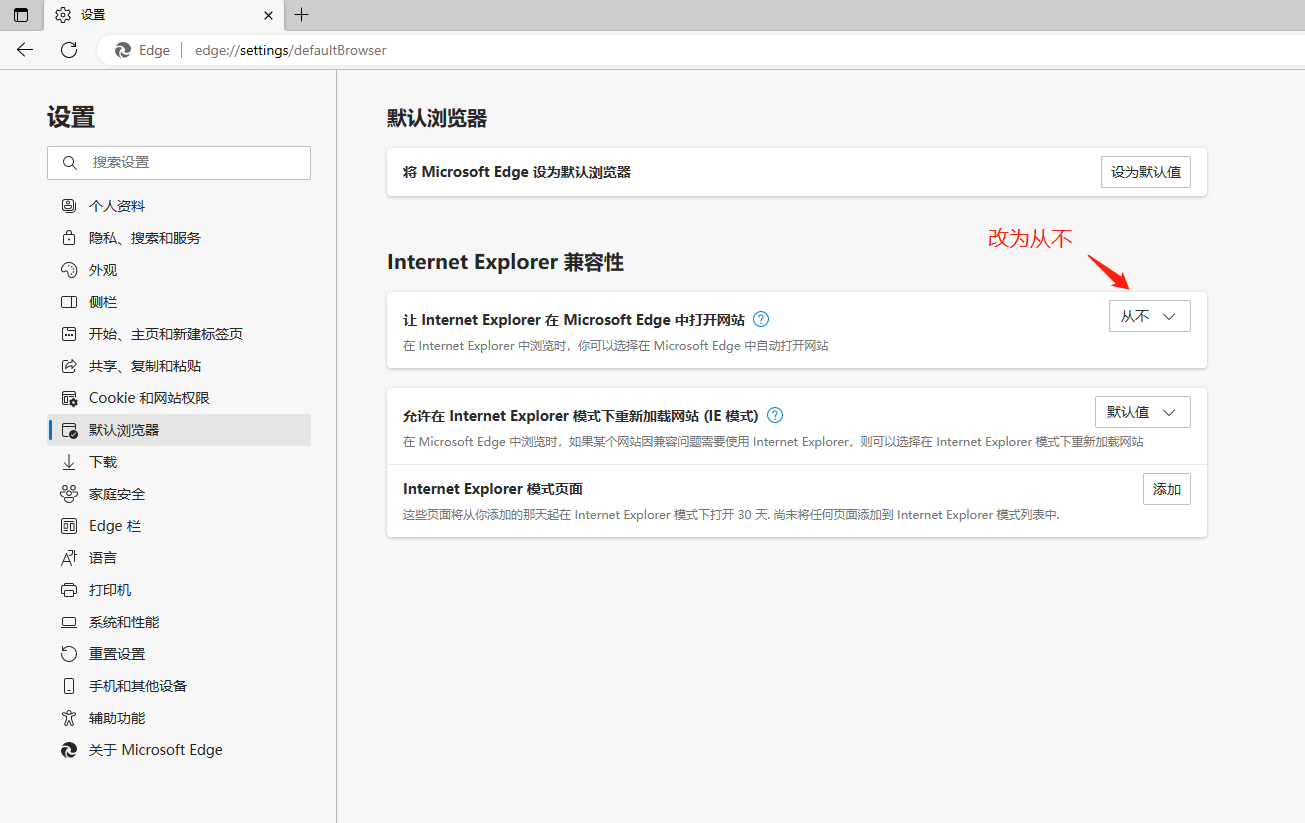Click the 家庭安全 family icon
The image size is (1305, 823).
pos(69,494)
